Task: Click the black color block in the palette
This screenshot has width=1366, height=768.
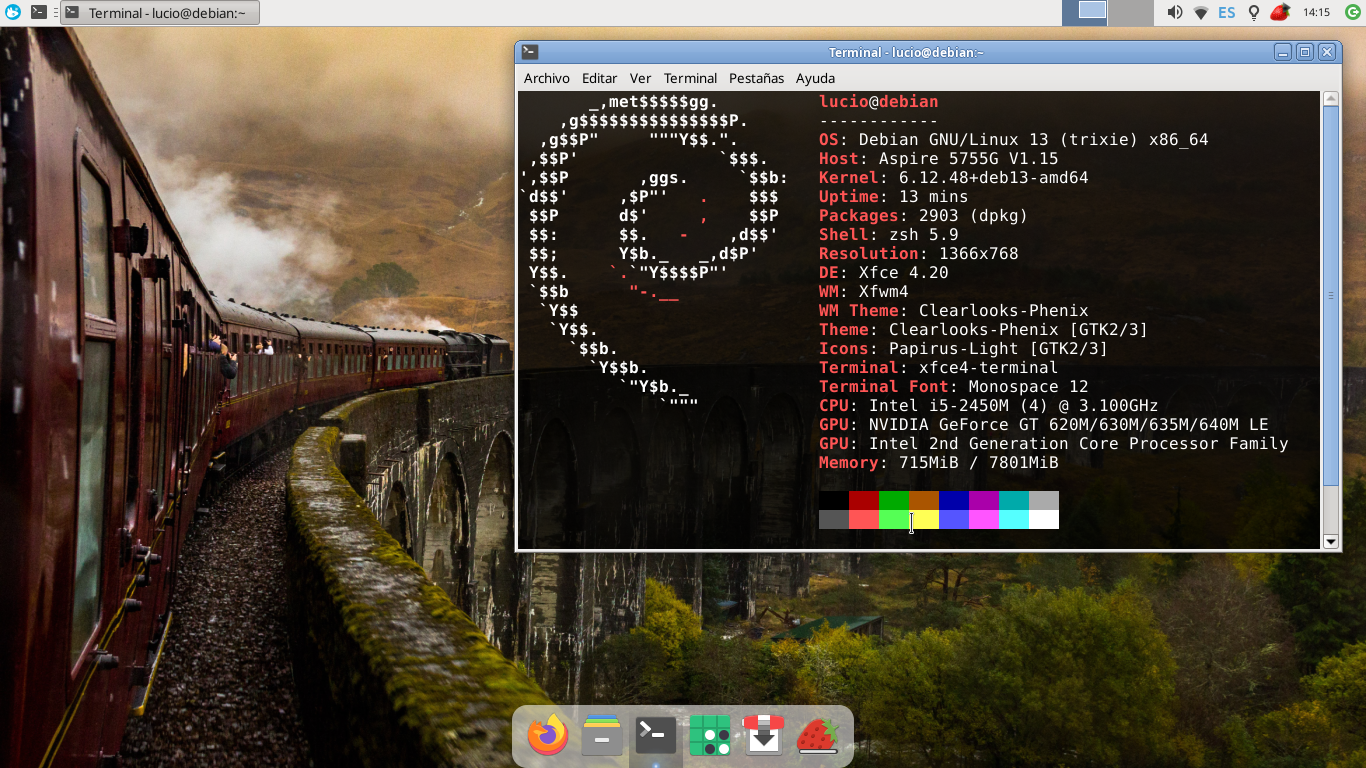Action: click(834, 500)
